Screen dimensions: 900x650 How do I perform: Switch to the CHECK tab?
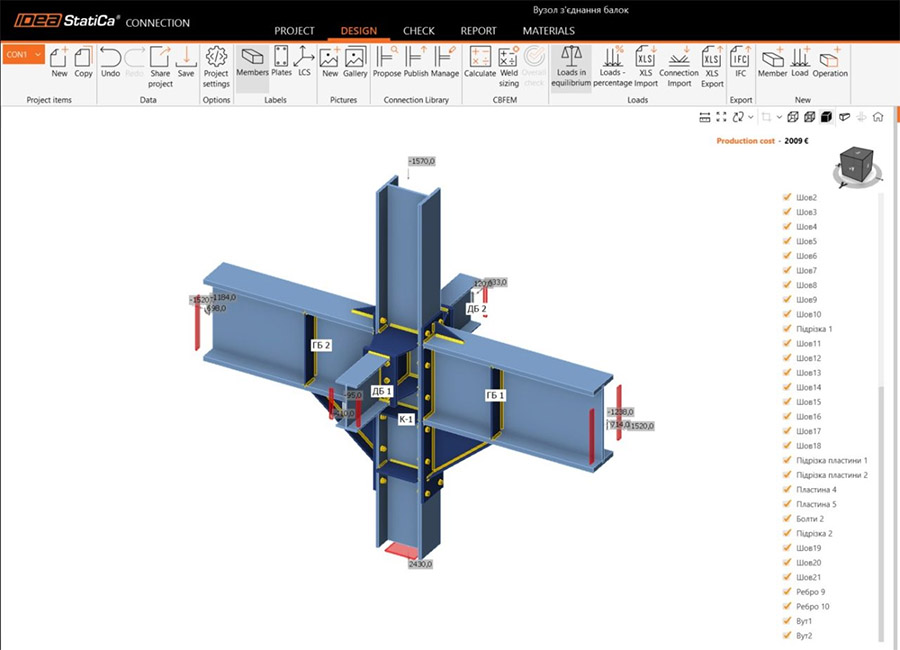418,31
